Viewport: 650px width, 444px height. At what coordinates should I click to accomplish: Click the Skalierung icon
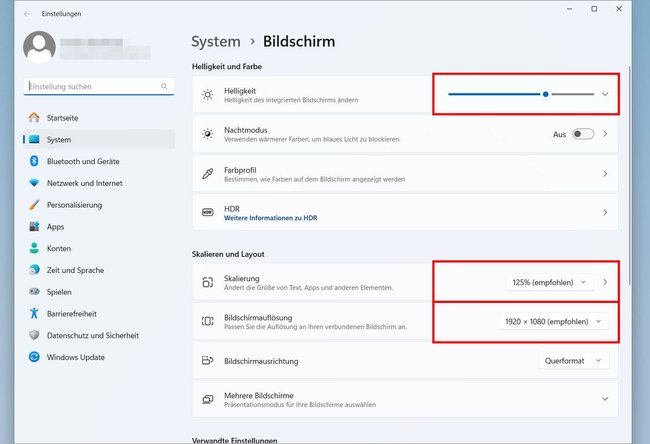tap(208, 282)
